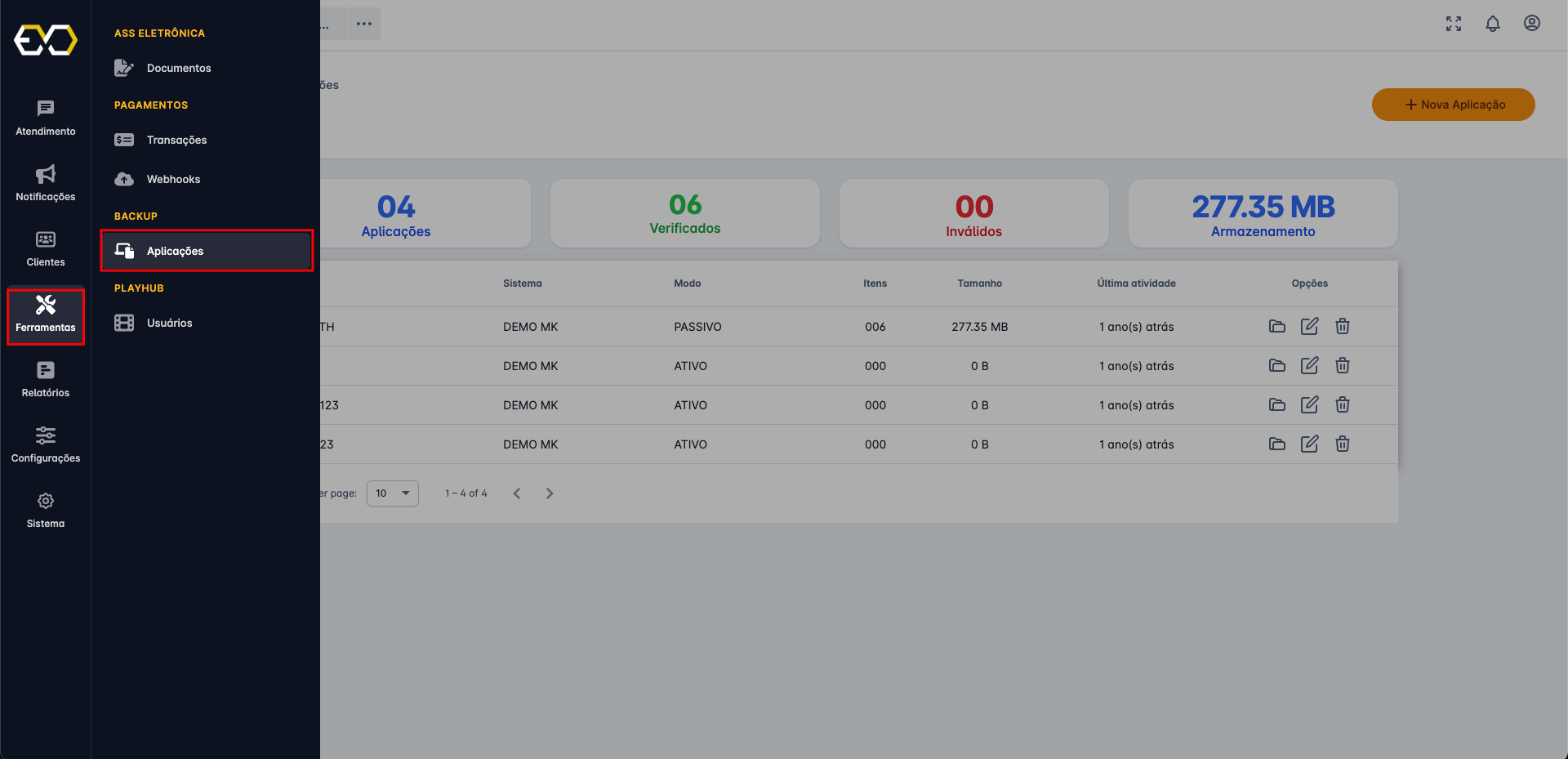The image size is (1568, 759).
Task: Click the Webhooks cloud icon
Action: pos(124,179)
